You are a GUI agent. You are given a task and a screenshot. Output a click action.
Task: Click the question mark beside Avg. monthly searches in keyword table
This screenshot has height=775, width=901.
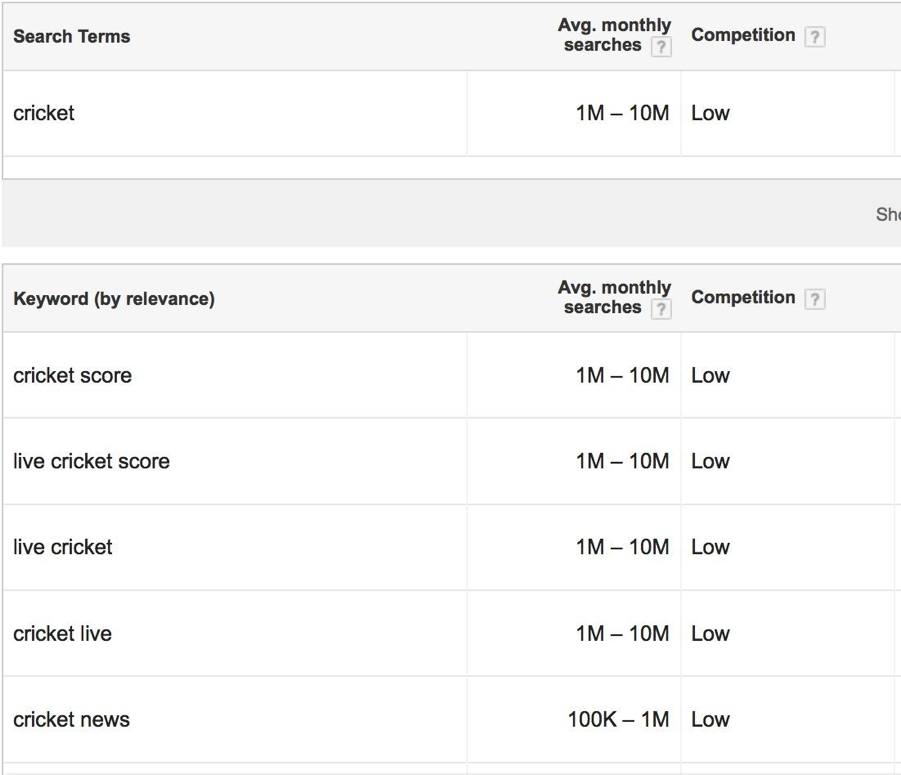click(659, 308)
